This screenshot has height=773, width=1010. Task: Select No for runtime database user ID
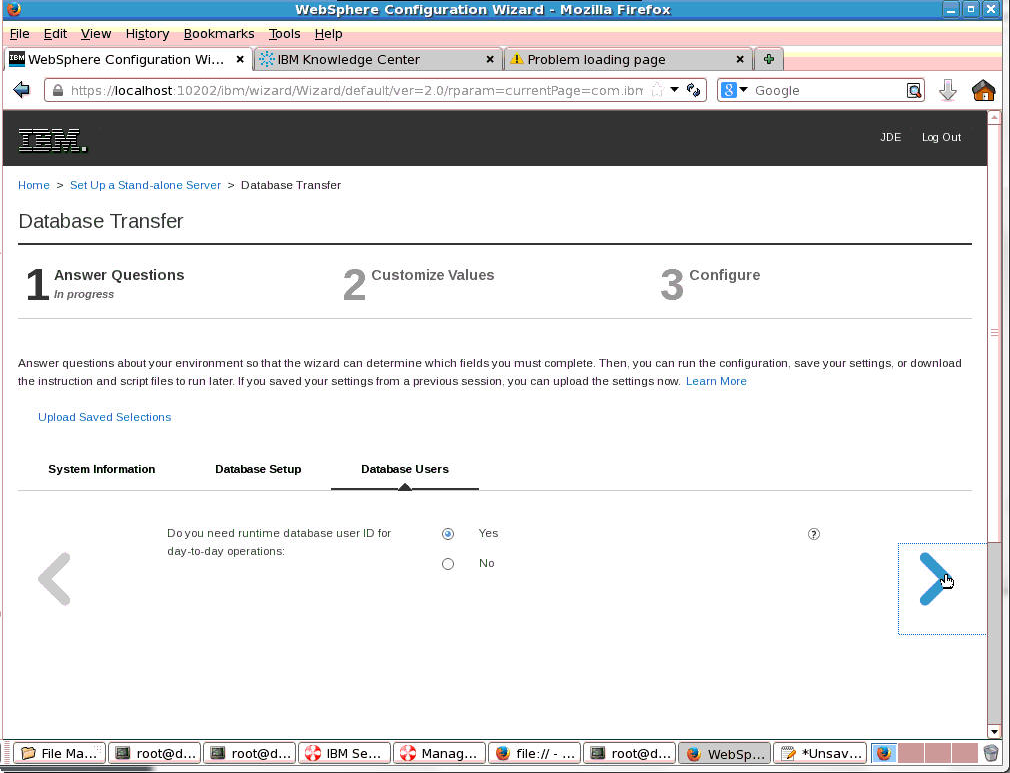click(448, 564)
